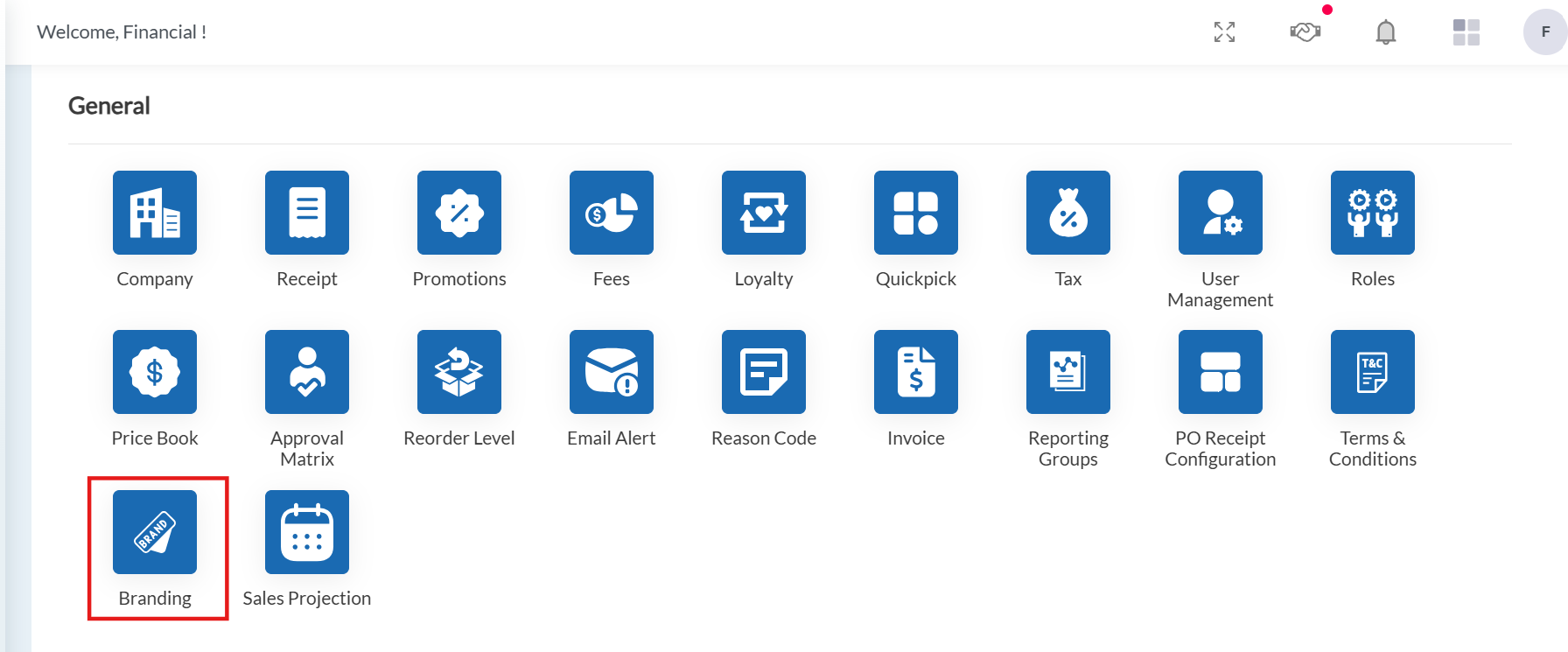Click the Reorder Level label

tap(459, 438)
